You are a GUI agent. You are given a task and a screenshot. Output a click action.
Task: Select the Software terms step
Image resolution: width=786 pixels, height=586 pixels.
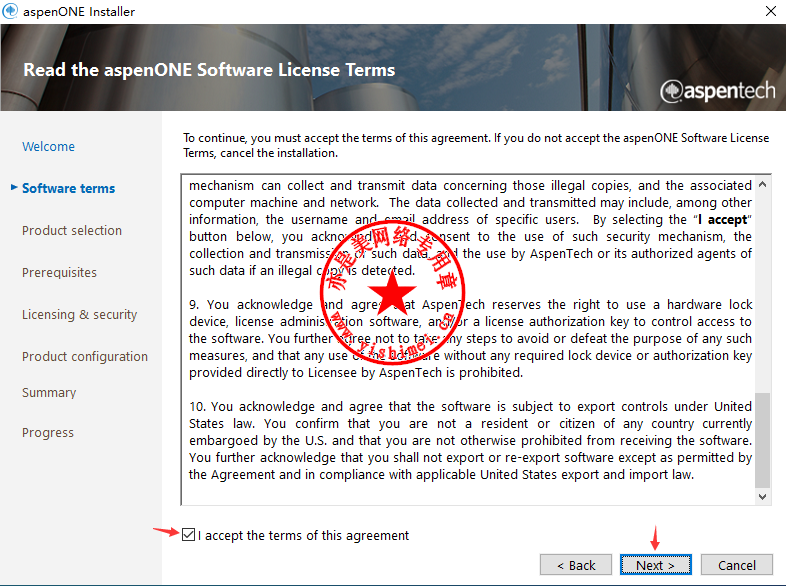click(68, 188)
